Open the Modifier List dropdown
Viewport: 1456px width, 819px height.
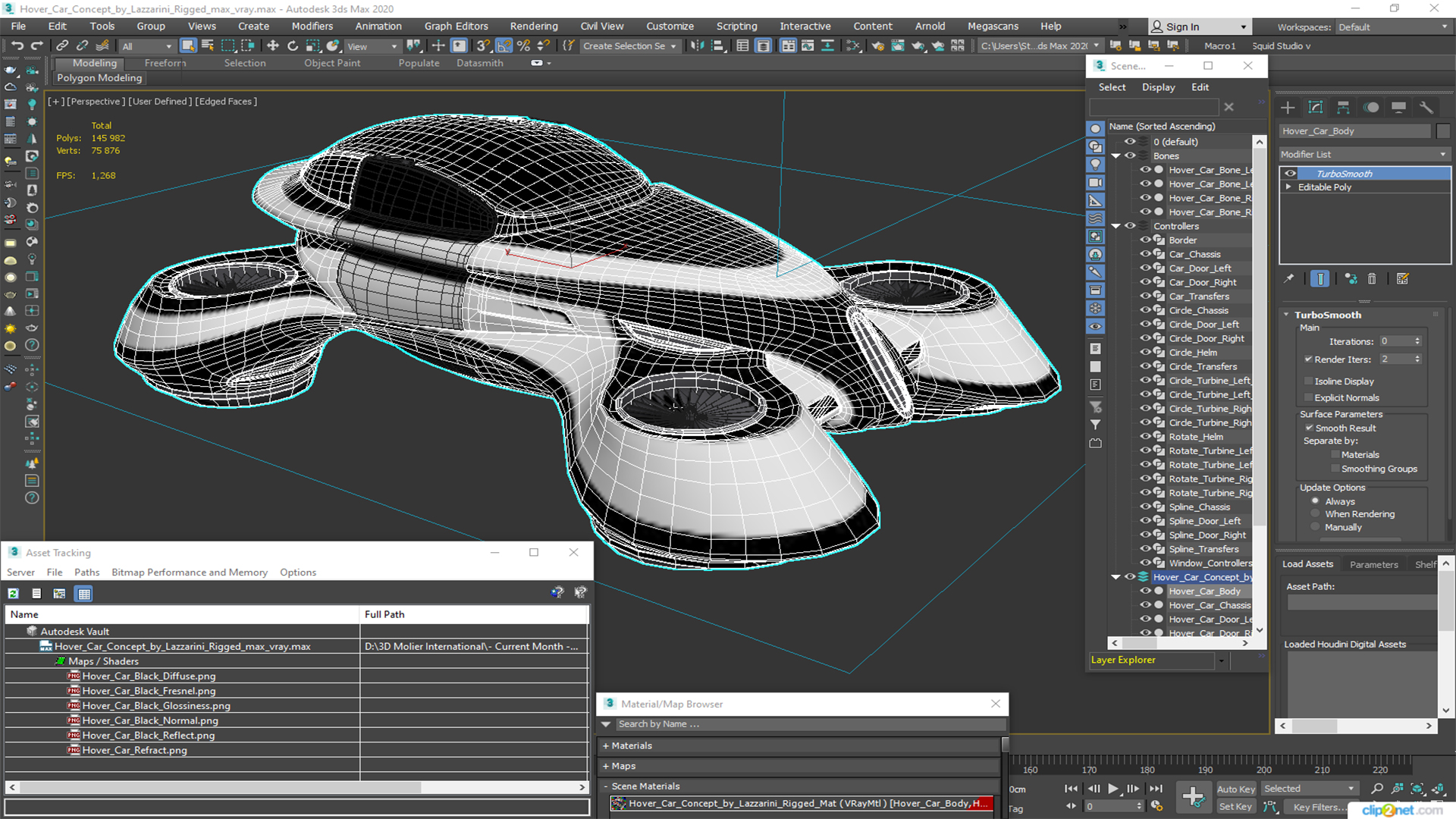click(1364, 154)
